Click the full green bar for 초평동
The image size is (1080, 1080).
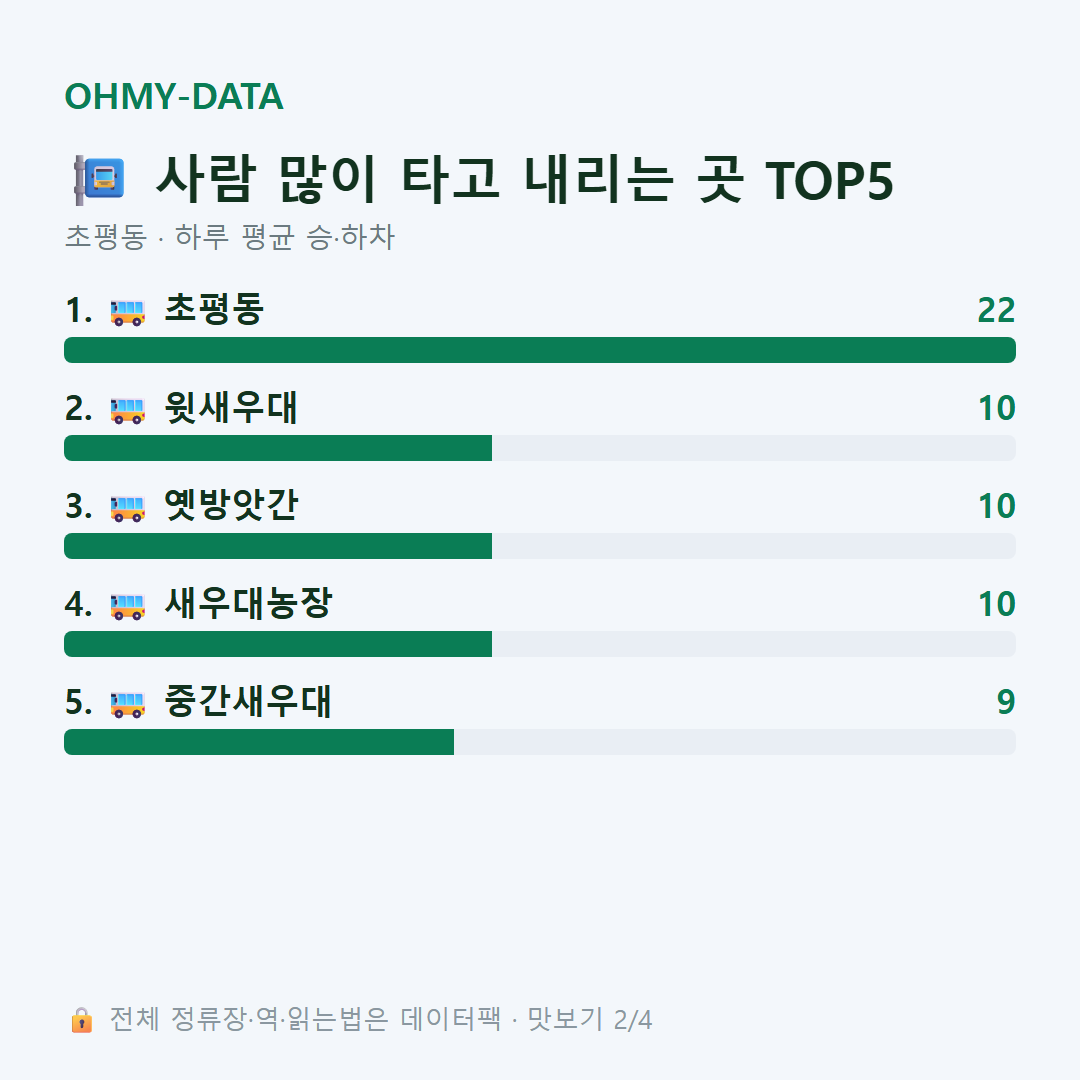point(540,350)
